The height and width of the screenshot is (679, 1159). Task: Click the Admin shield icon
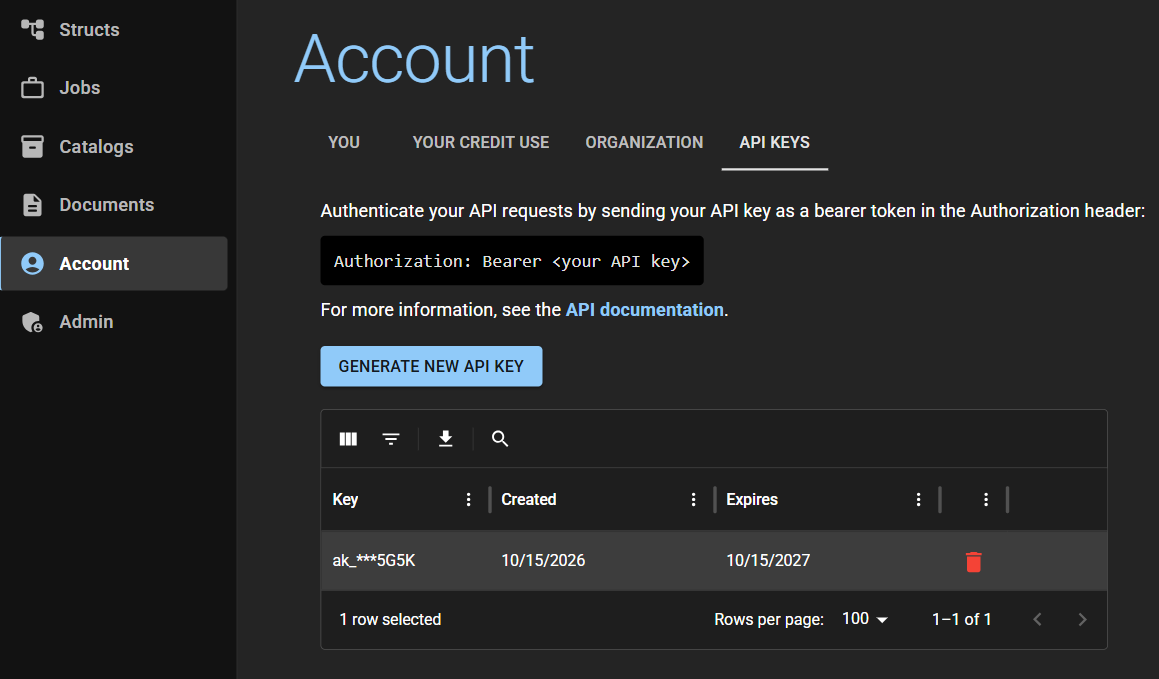click(33, 322)
